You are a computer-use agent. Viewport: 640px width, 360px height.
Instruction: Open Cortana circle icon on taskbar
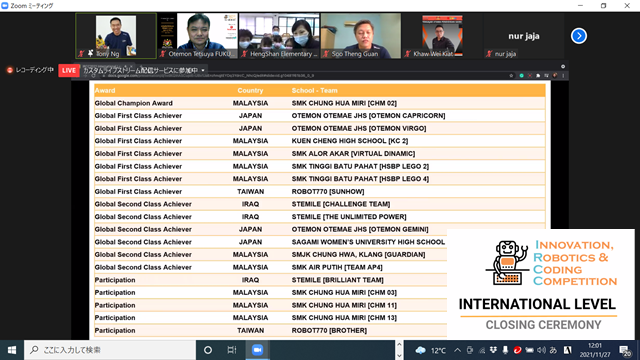208,350
